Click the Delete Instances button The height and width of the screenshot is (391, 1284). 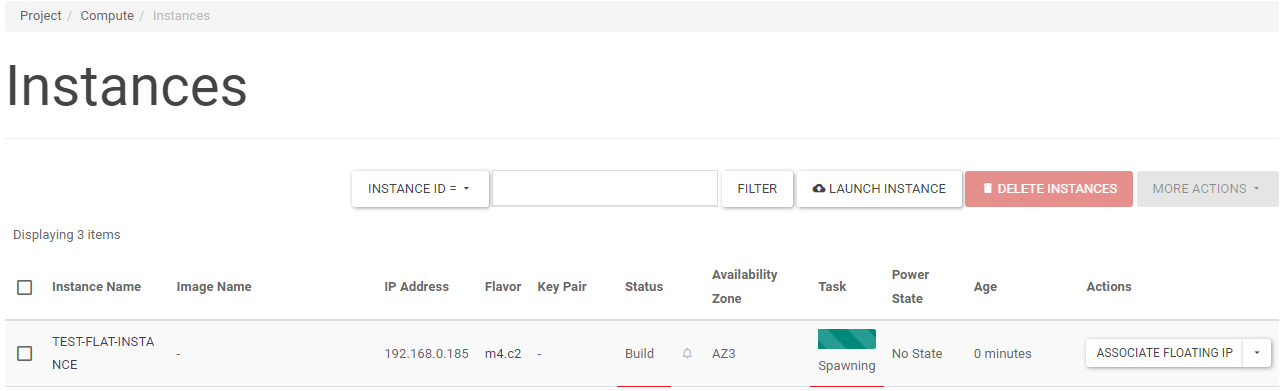(1049, 189)
